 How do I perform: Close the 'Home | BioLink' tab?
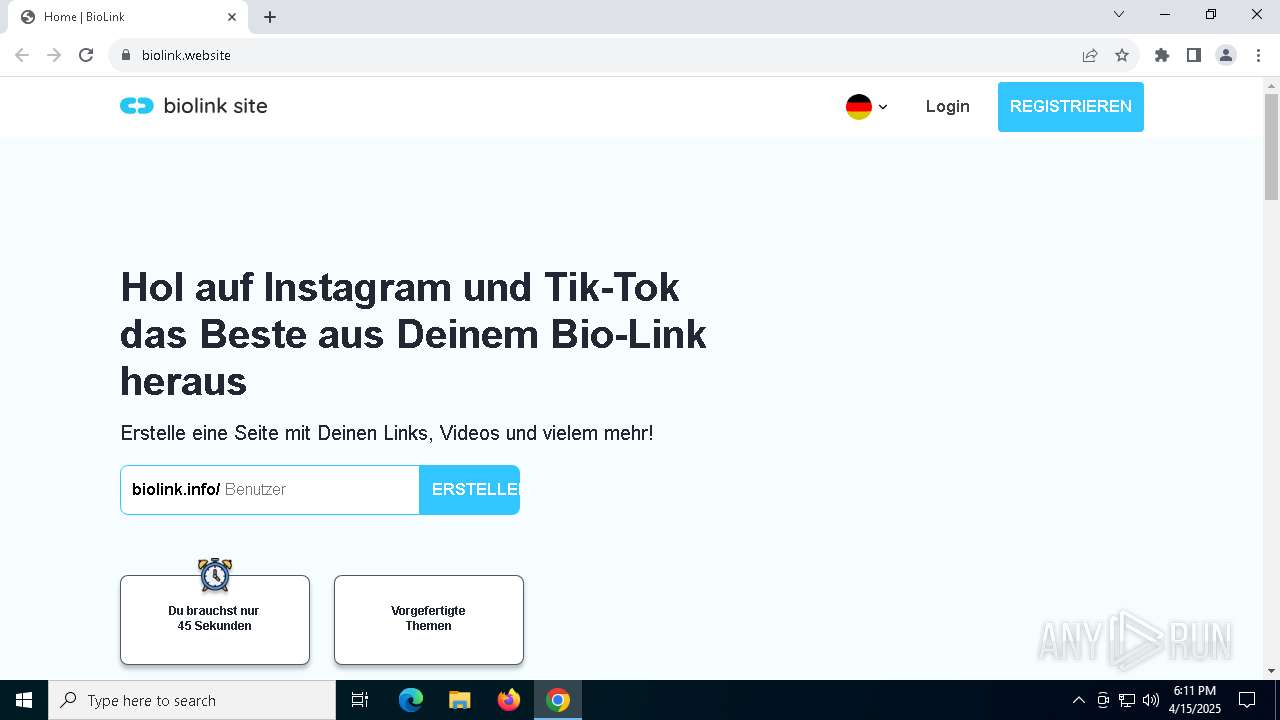click(232, 17)
